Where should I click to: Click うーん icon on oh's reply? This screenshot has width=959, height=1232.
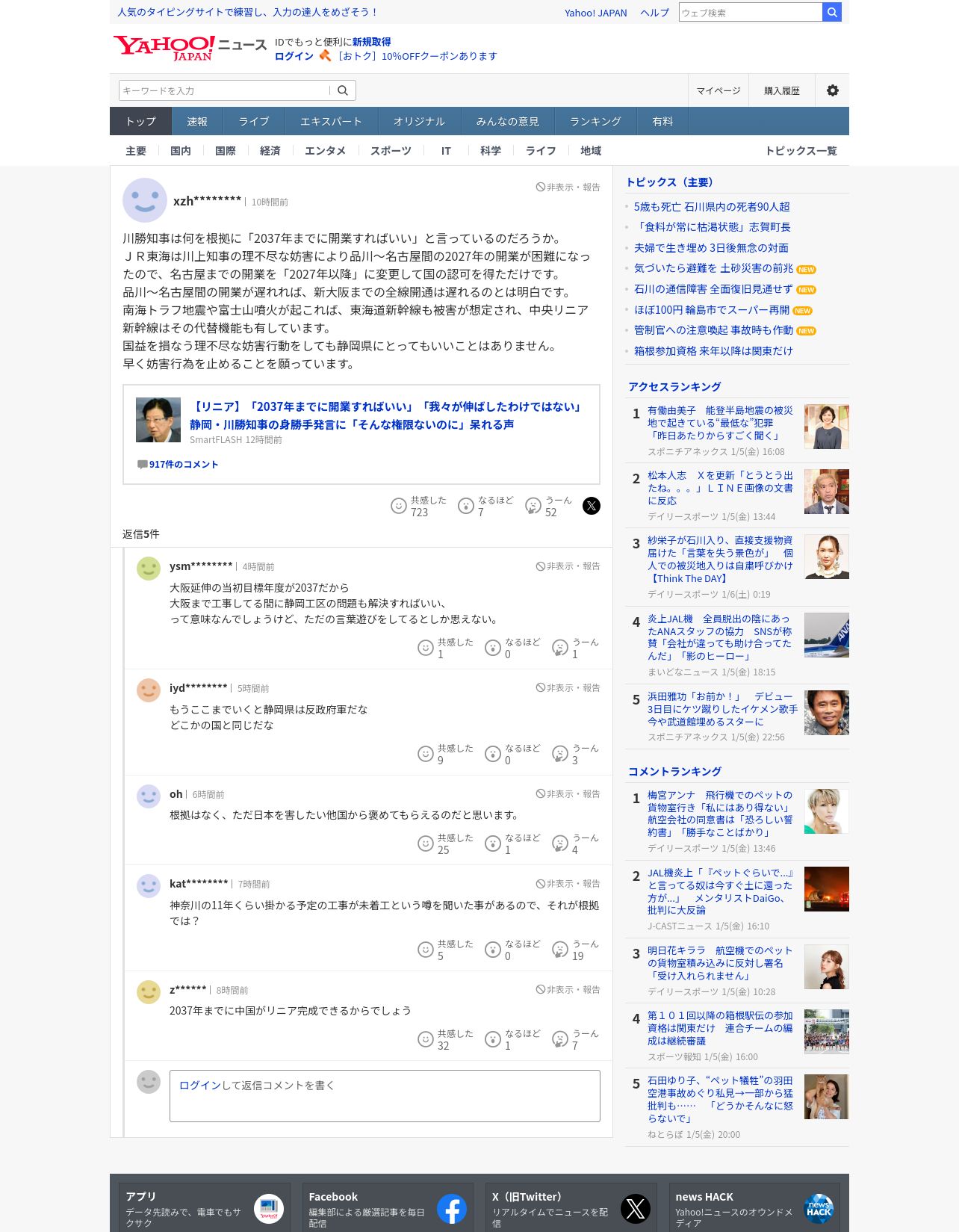click(x=560, y=843)
